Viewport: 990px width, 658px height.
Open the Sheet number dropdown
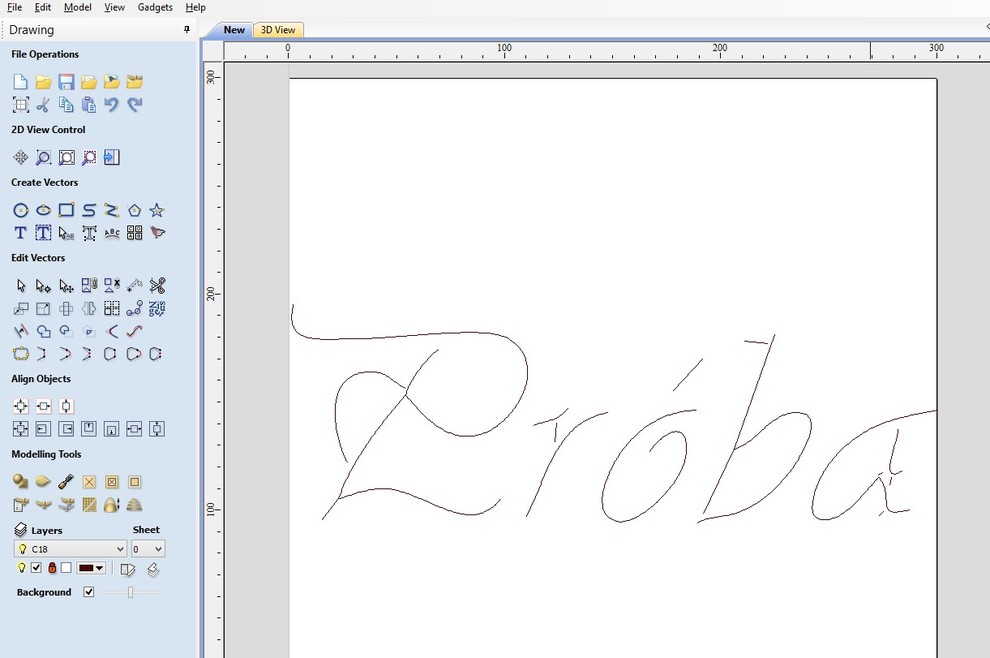pyautogui.click(x=148, y=549)
